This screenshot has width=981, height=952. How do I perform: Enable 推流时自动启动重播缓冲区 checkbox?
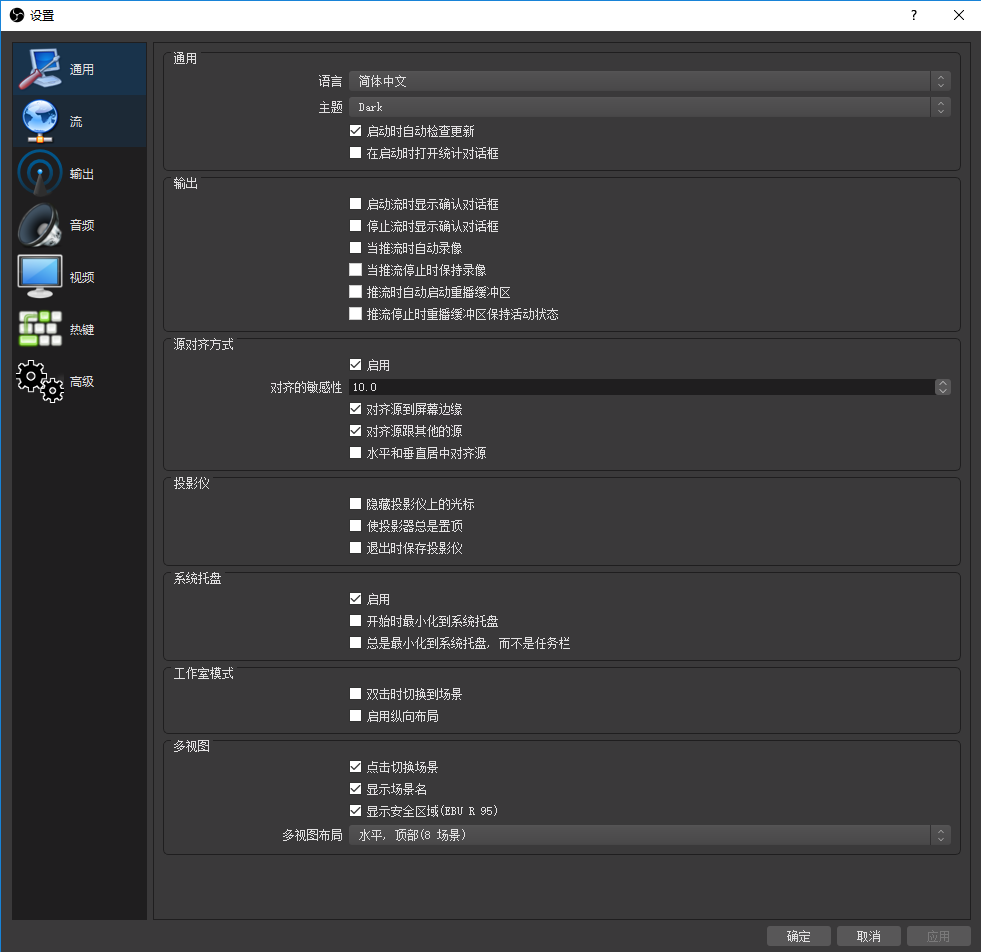pos(355,291)
